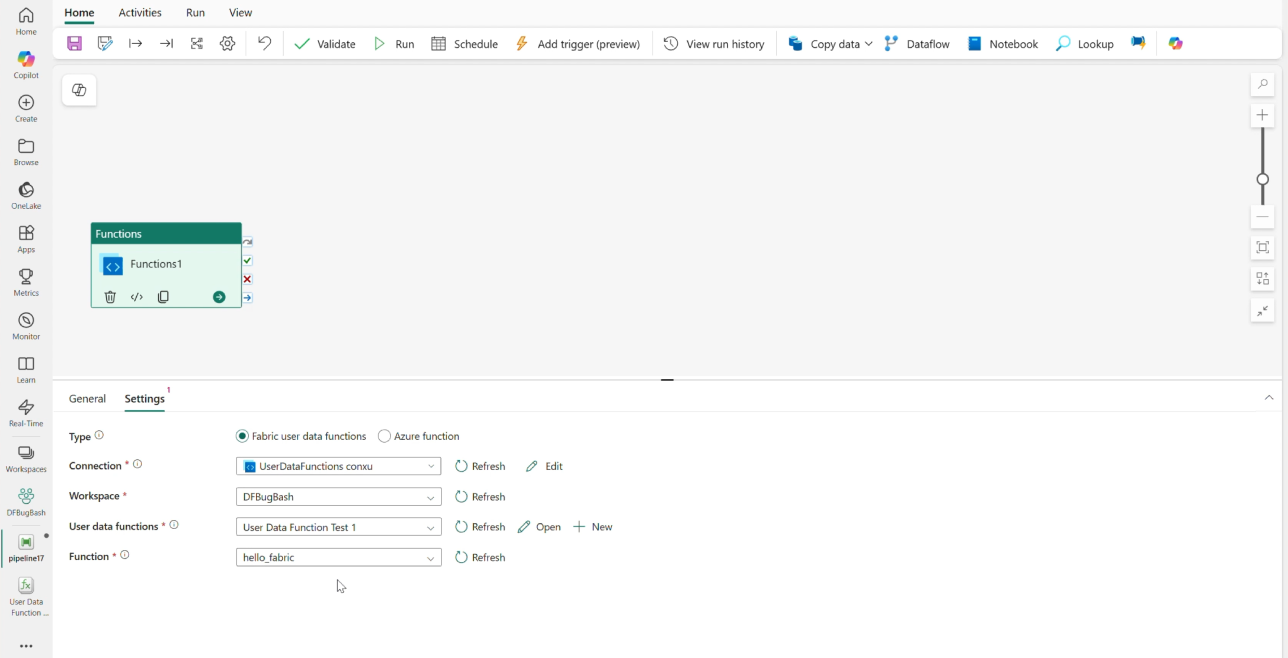The height and width of the screenshot is (658, 1288).
Task: Click the chat bubbles icon in toolbar
Action: pos(1138,44)
